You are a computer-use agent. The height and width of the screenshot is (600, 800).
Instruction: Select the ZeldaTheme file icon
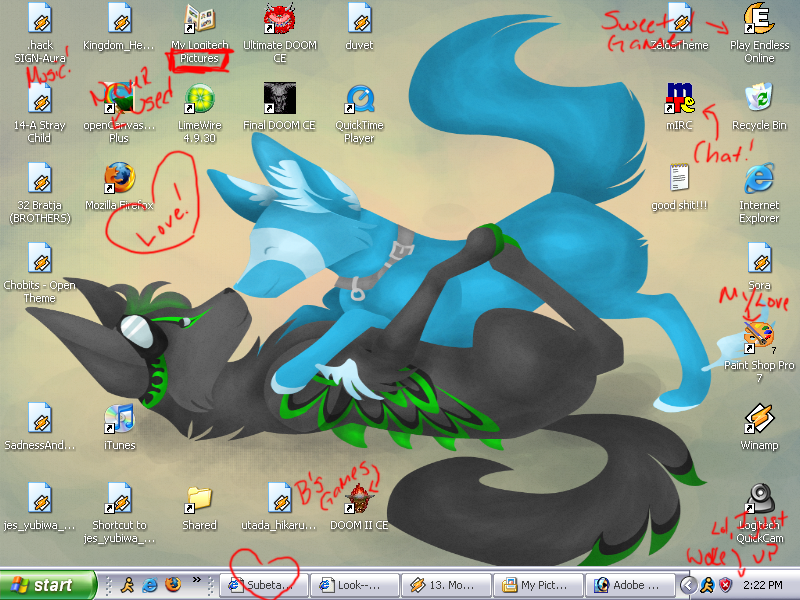click(680, 18)
